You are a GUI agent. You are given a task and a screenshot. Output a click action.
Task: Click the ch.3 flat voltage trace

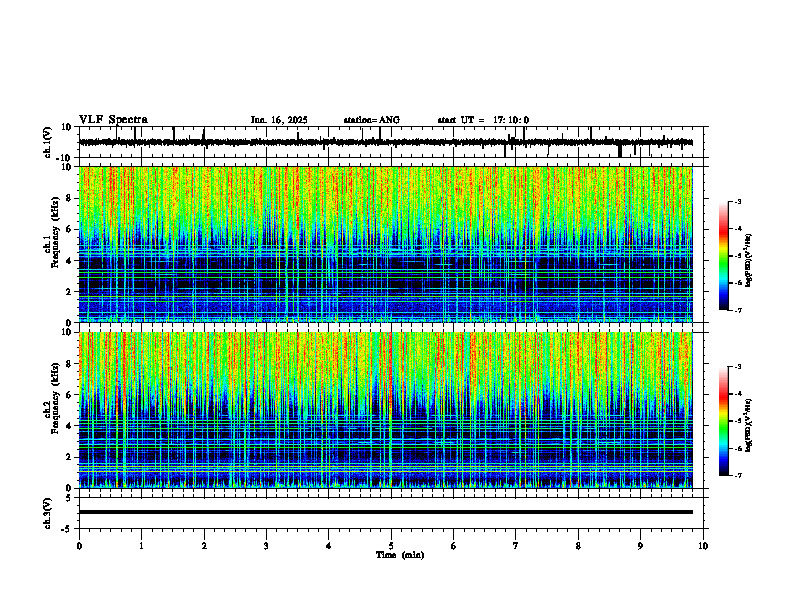(386, 512)
